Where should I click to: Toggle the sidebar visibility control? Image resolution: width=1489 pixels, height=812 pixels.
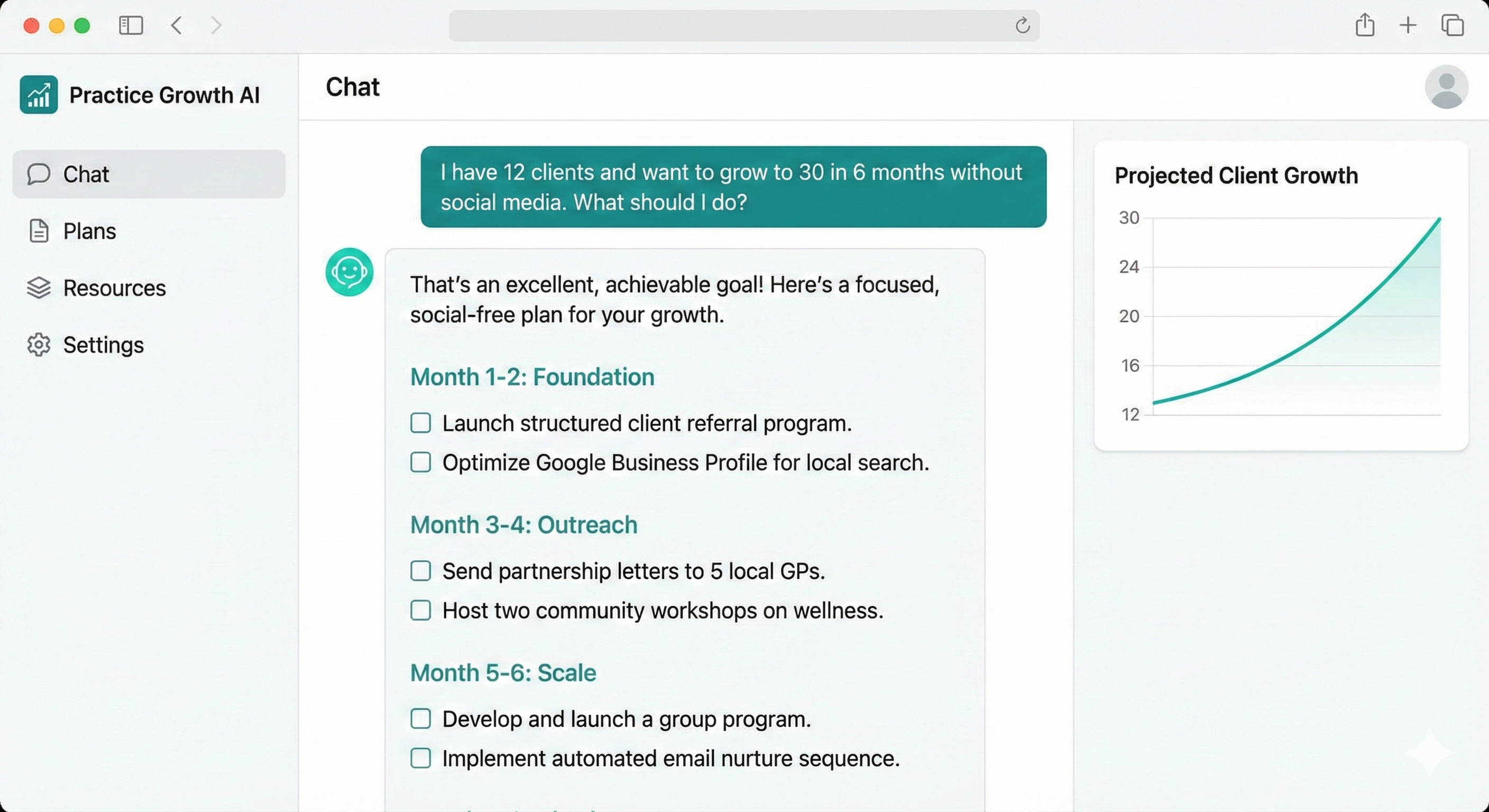point(131,25)
